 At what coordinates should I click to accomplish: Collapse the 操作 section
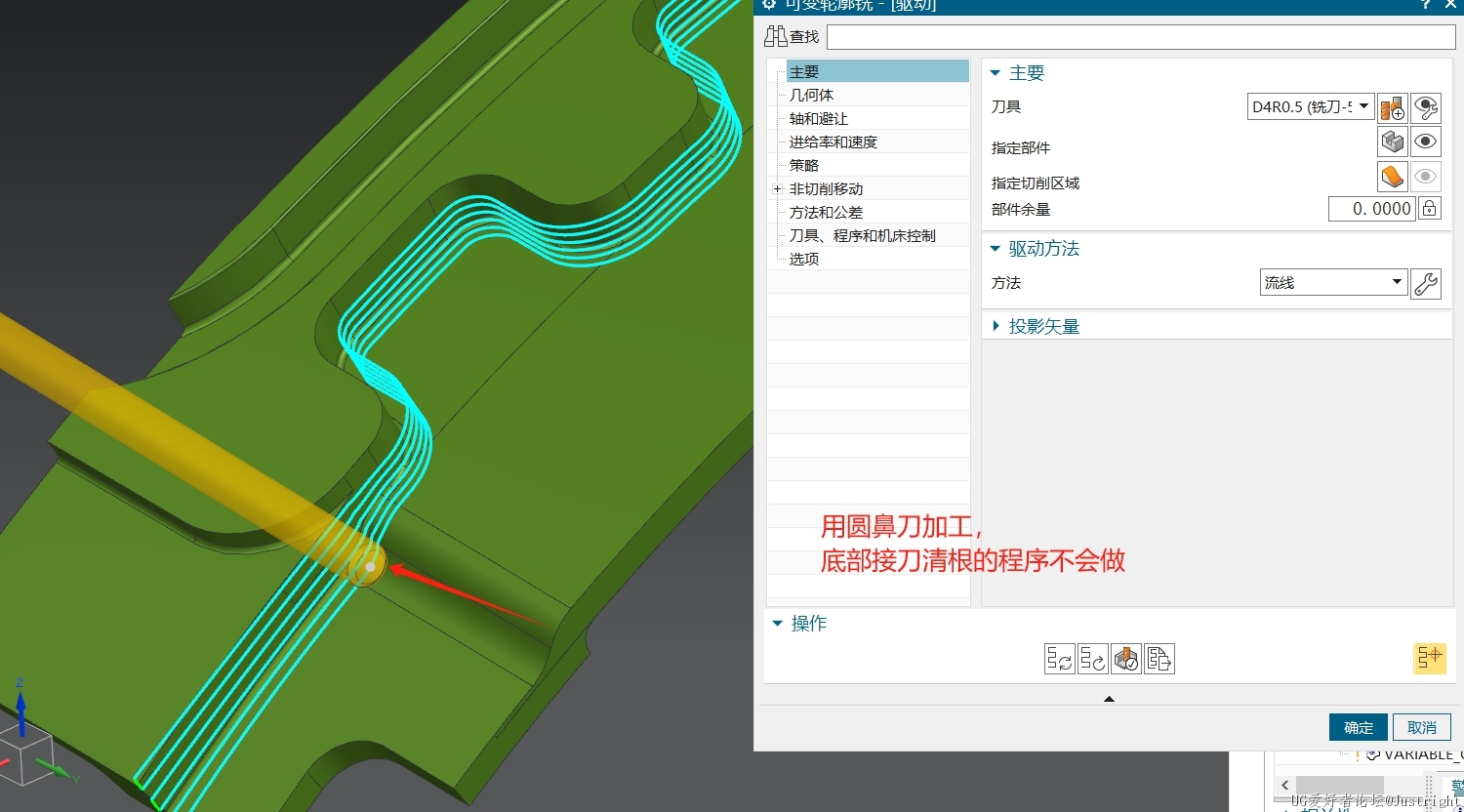pyautogui.click(x=778, y=624)
